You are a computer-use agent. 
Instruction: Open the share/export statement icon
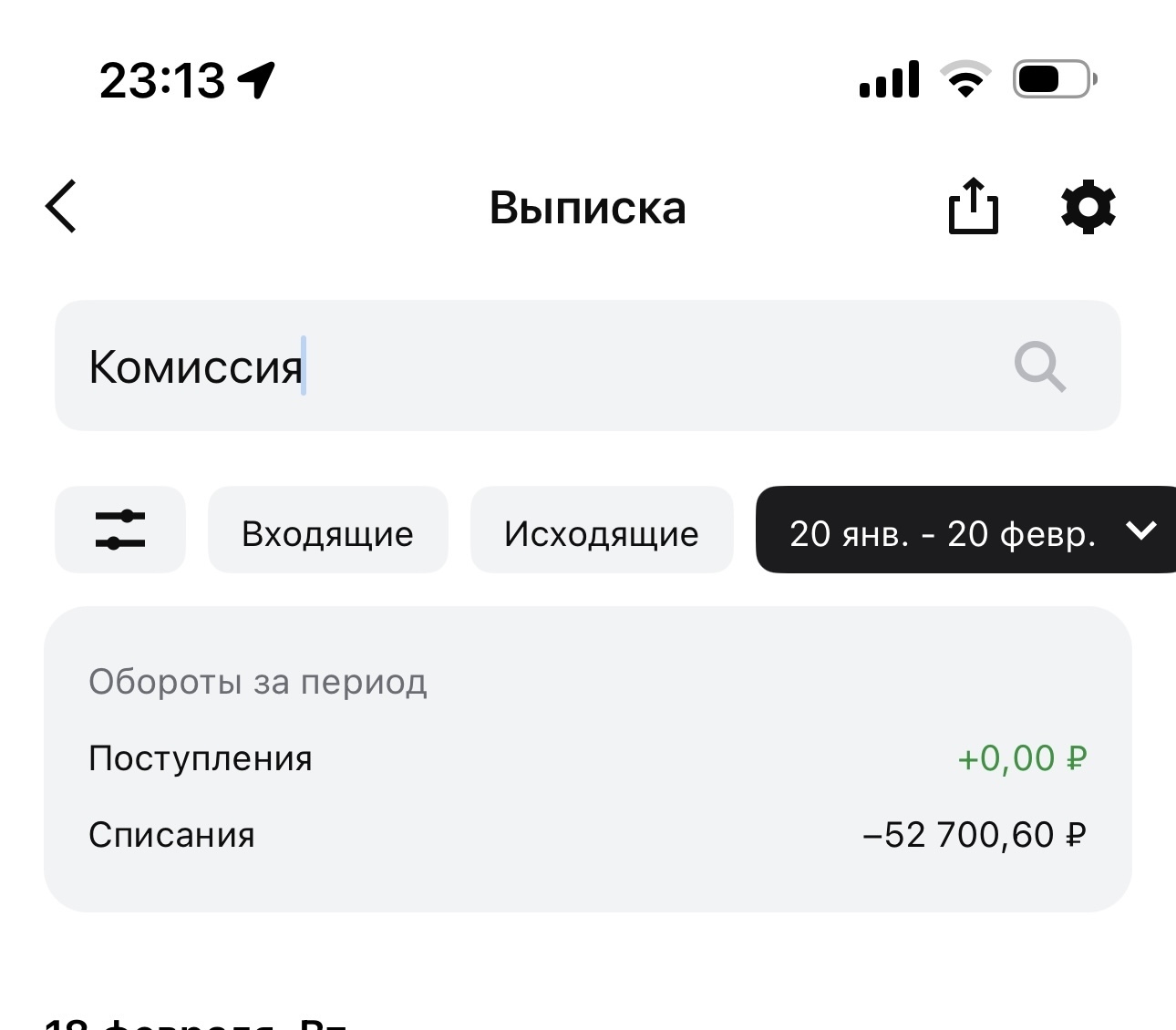click(x=974, y=206)
